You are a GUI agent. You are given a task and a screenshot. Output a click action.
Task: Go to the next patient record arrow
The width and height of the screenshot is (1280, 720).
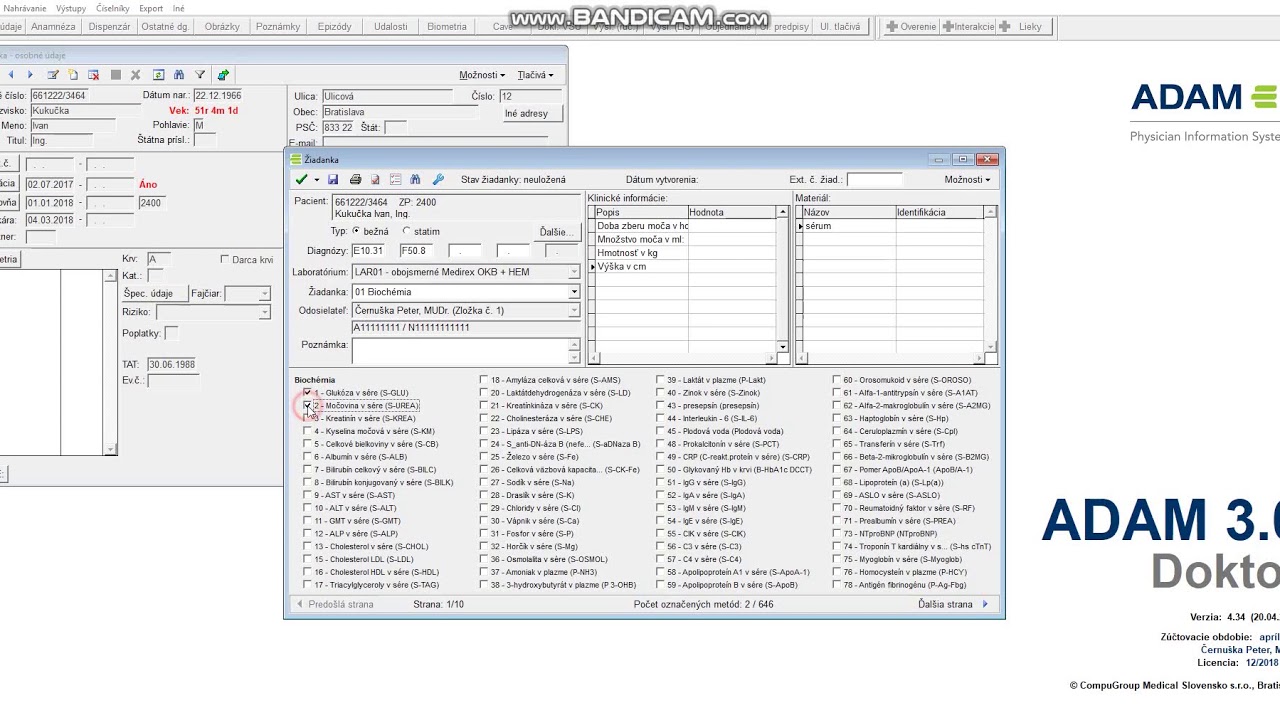pos(30,75)
